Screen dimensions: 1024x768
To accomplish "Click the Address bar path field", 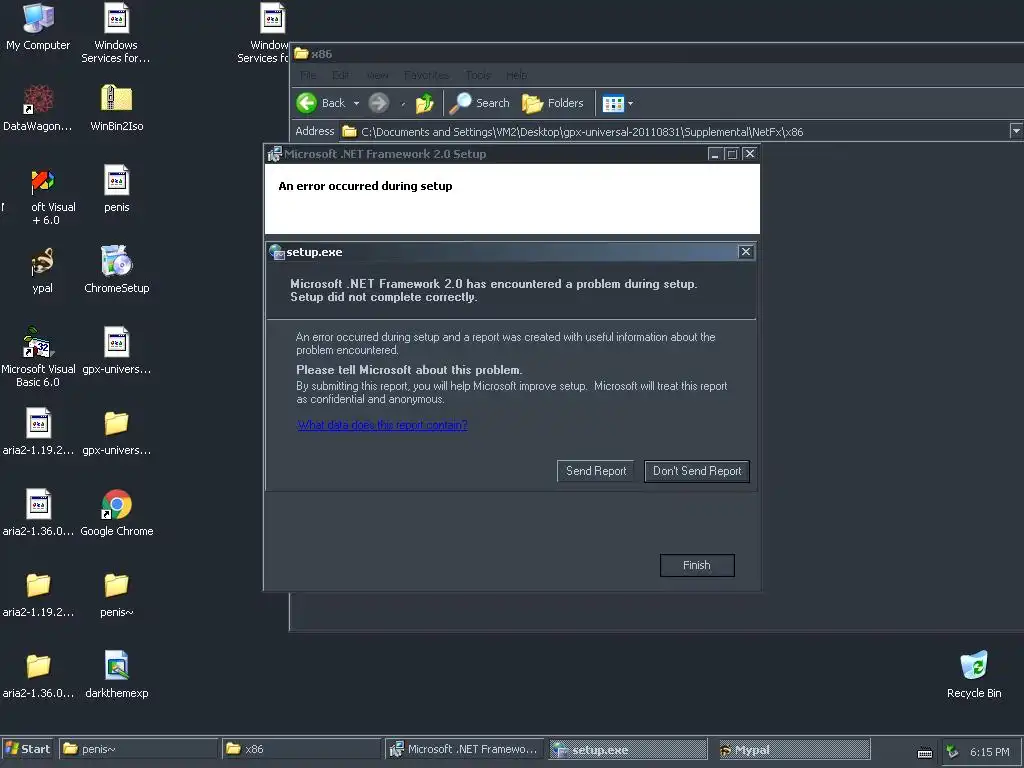I will point(675,131).
